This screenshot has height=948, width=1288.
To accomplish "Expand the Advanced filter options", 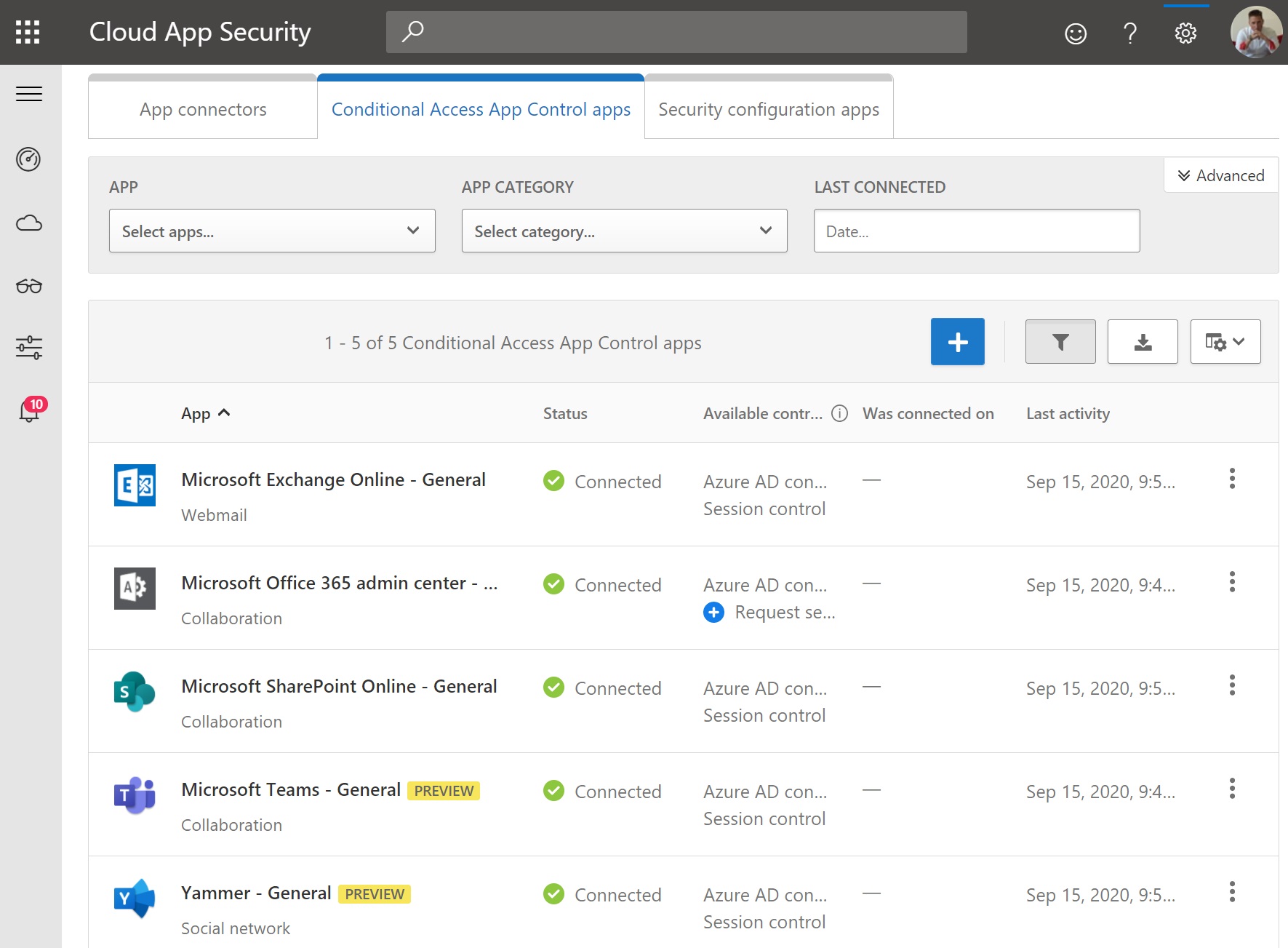I will [x=1220, y=175].
